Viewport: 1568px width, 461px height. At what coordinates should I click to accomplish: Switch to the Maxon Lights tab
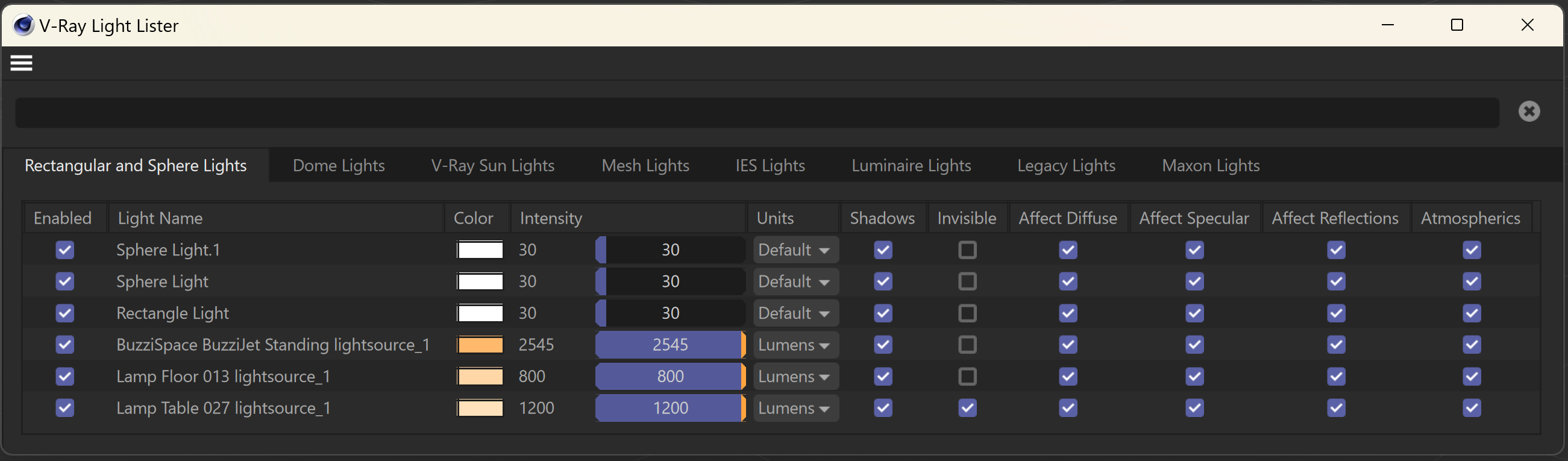[1210, 166]
